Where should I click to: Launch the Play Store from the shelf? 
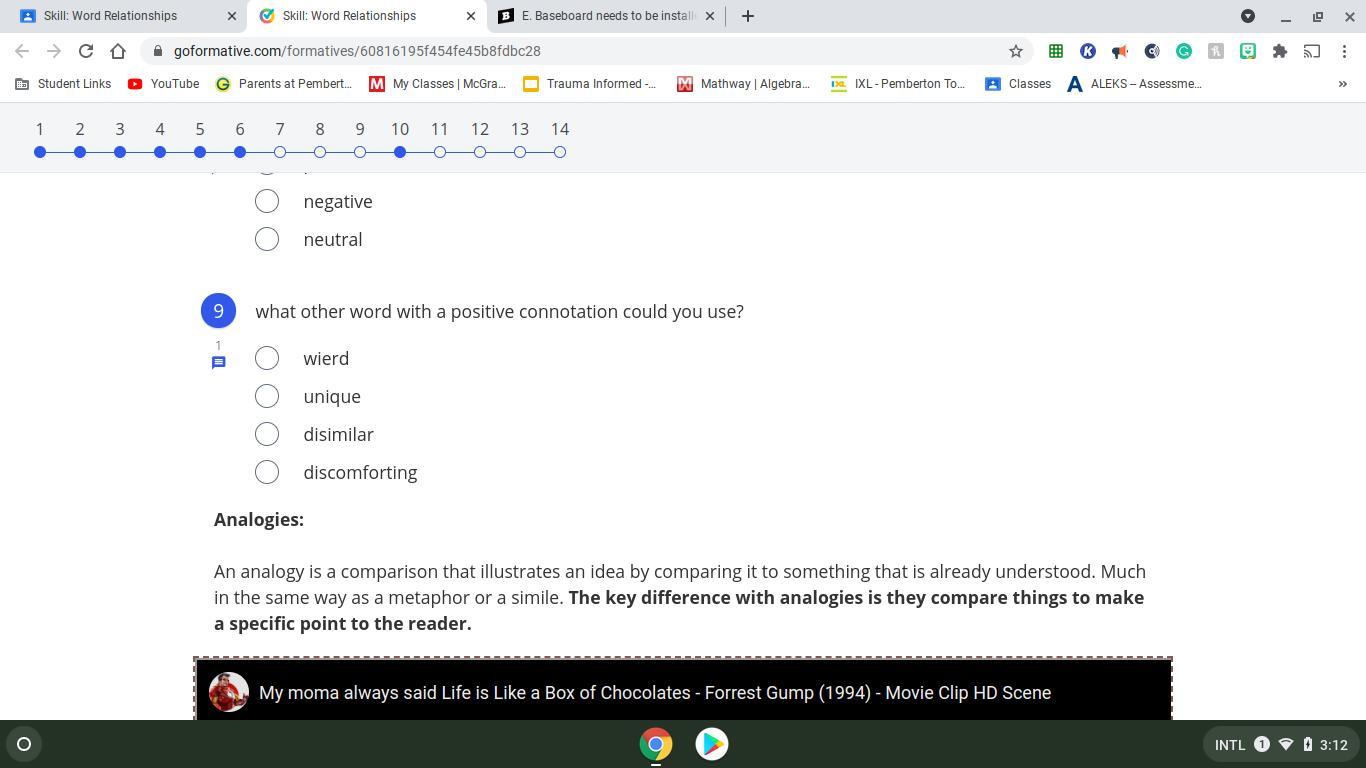[712, 744]
